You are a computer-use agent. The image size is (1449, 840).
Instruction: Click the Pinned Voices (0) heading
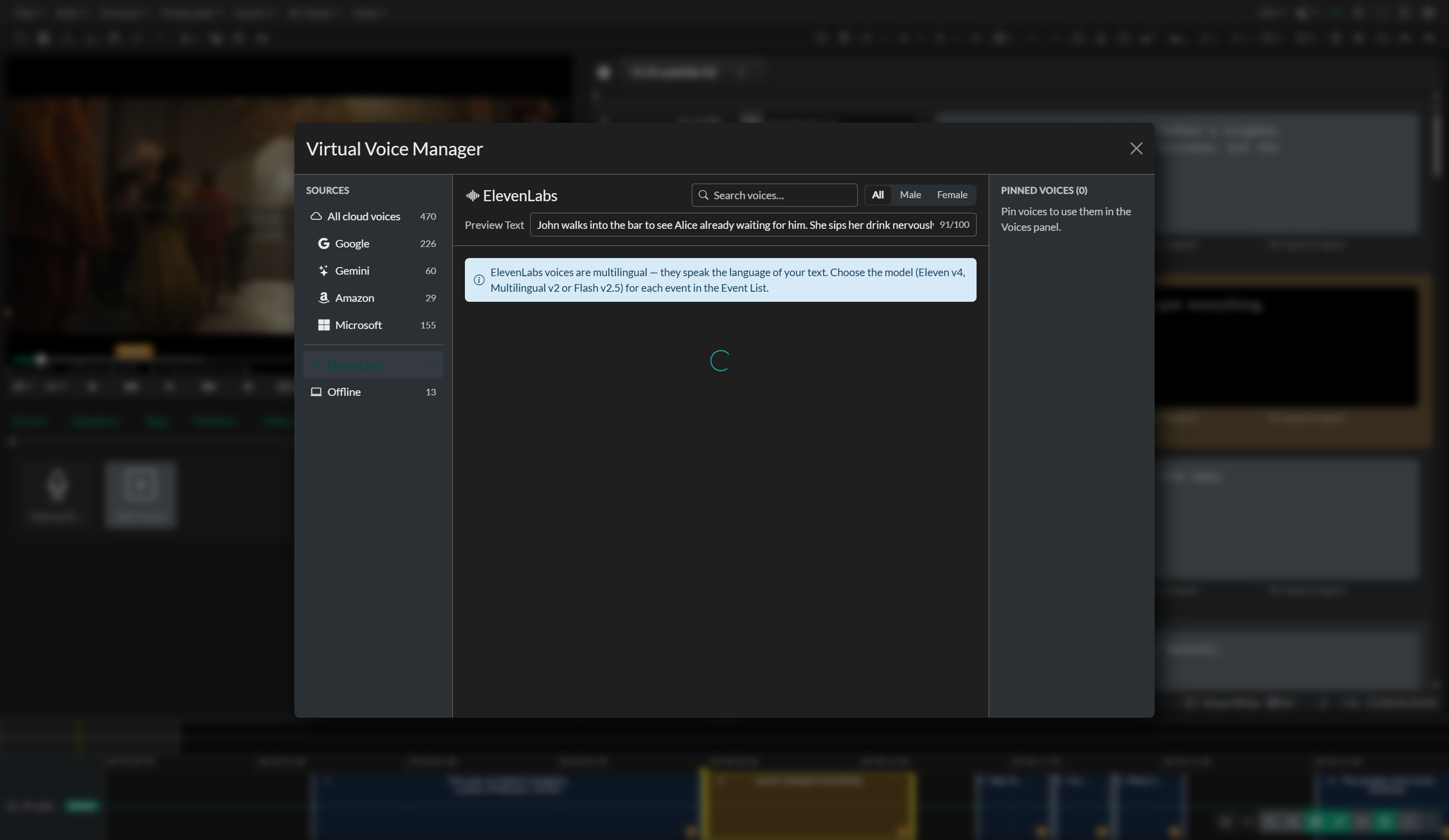coord(1043,190)
